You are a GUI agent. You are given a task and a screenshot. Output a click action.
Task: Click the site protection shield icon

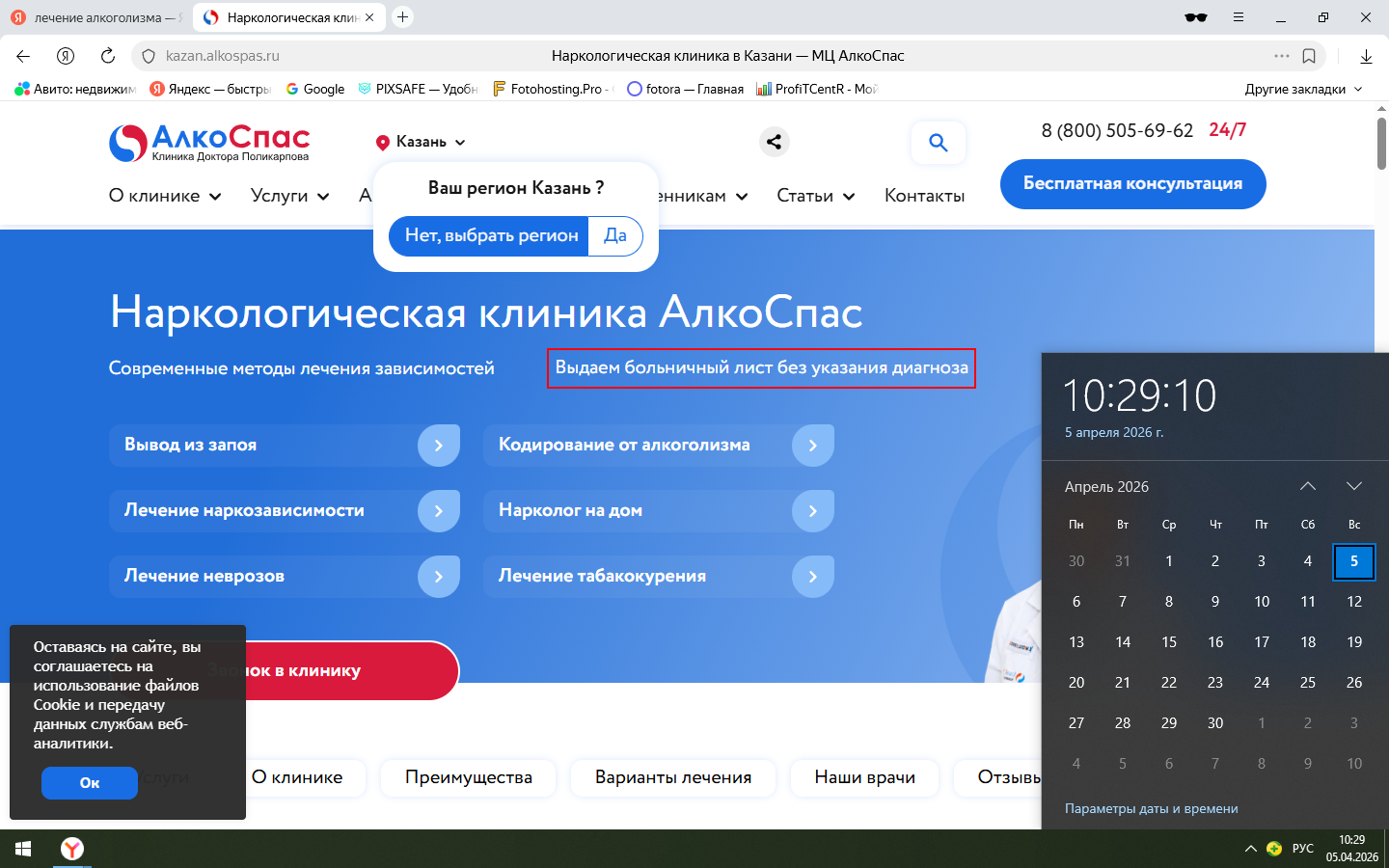click(x=149, y=56)
